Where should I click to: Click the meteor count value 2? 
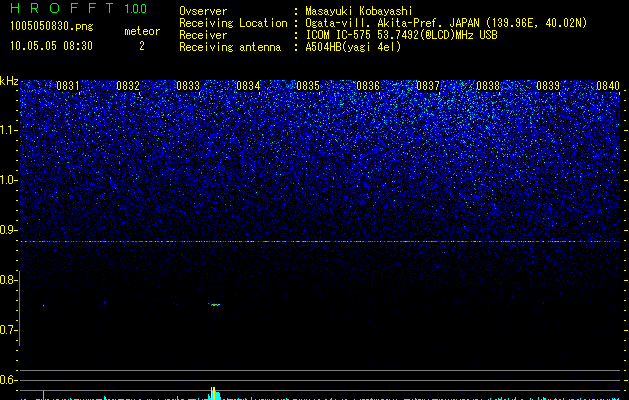(x=142, y=46)
